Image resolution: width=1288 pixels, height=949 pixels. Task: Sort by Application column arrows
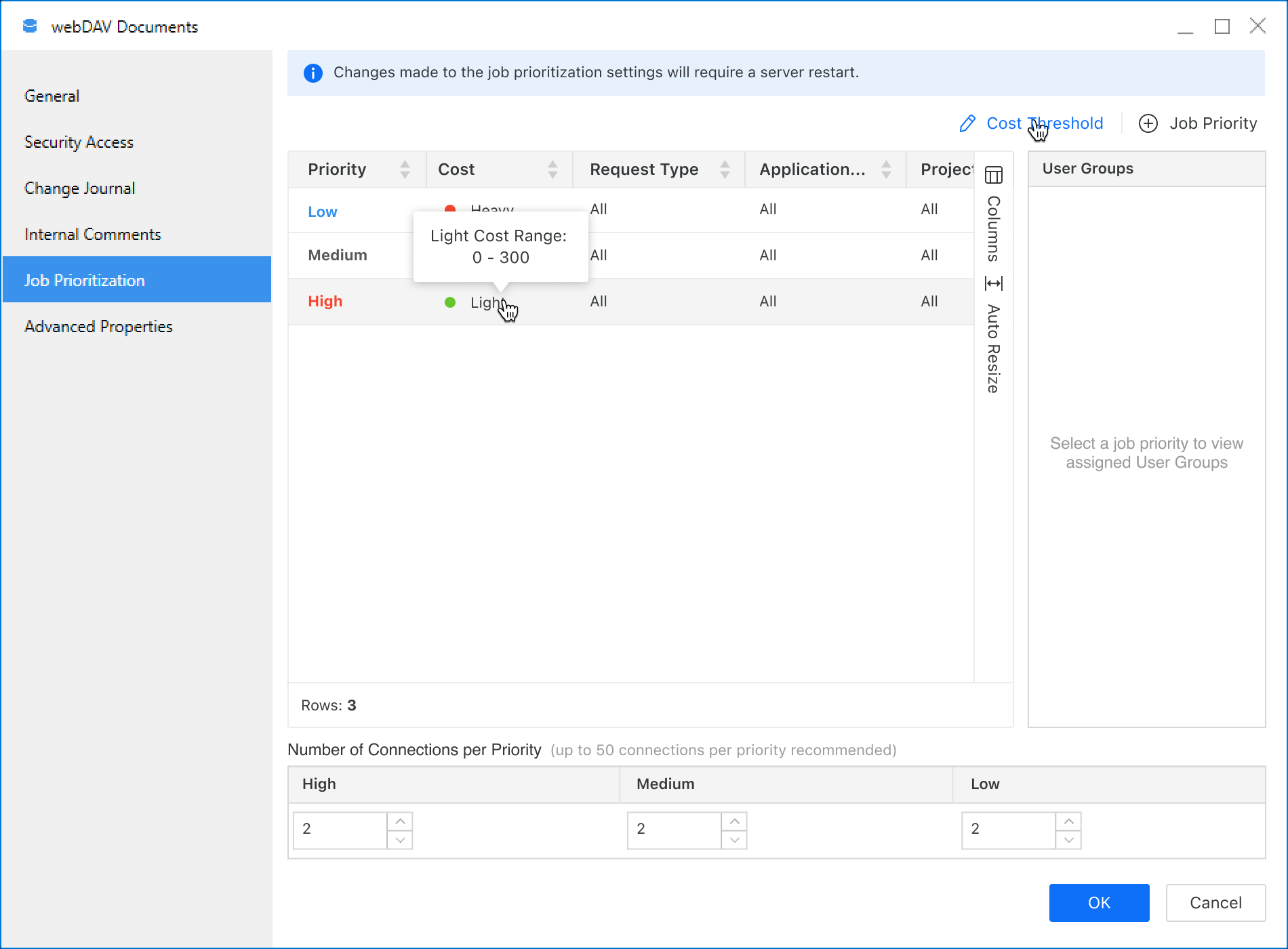coord(886,169)
